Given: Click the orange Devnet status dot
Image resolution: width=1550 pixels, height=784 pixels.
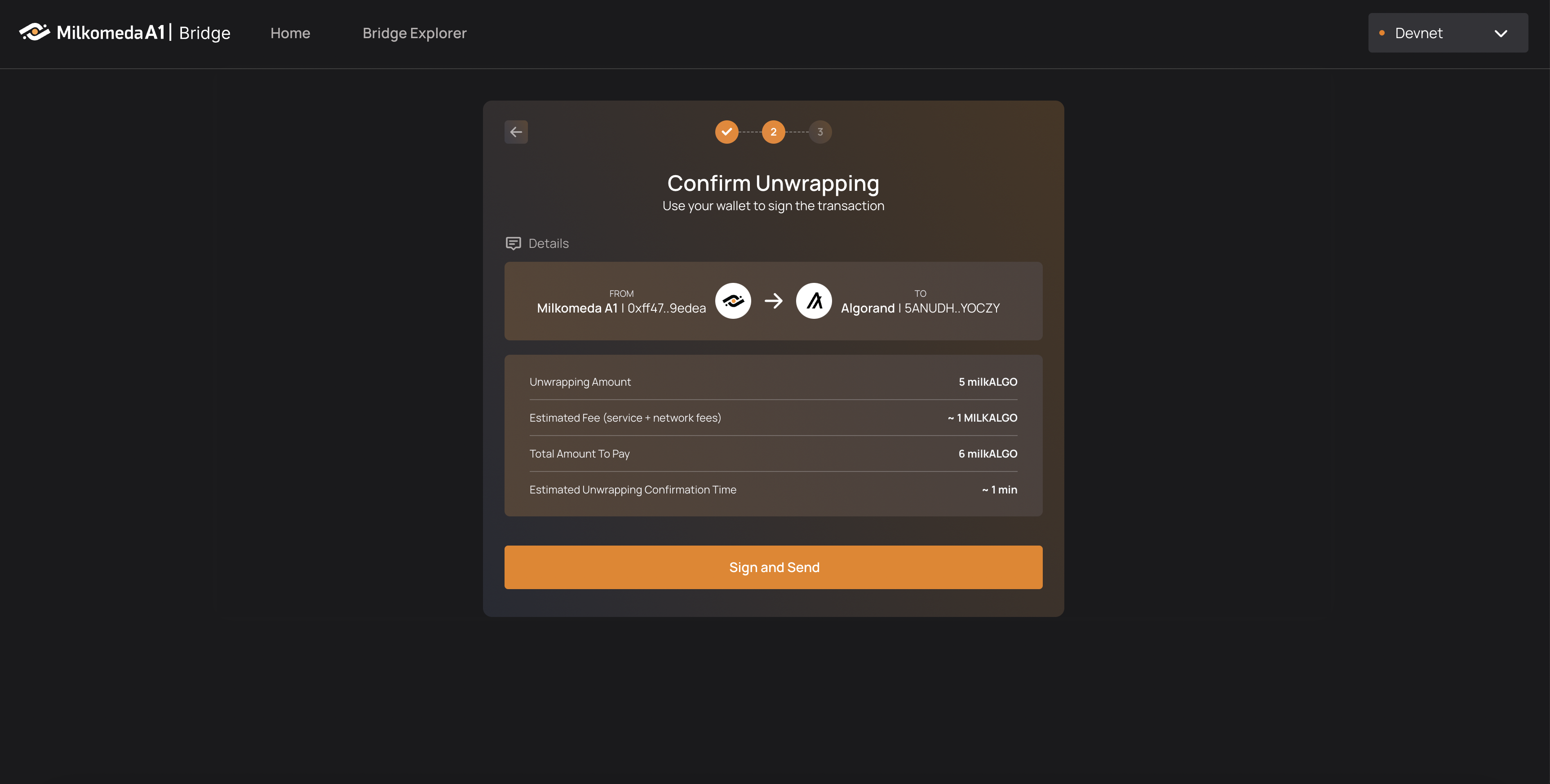Looking at the screenshot, I should tap(1382, 33).
